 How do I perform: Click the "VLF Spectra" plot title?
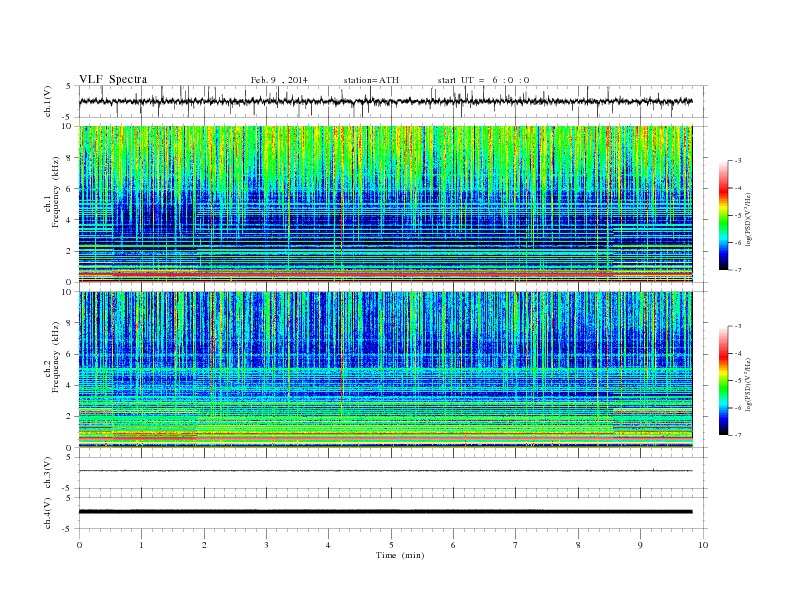point(113,79)
